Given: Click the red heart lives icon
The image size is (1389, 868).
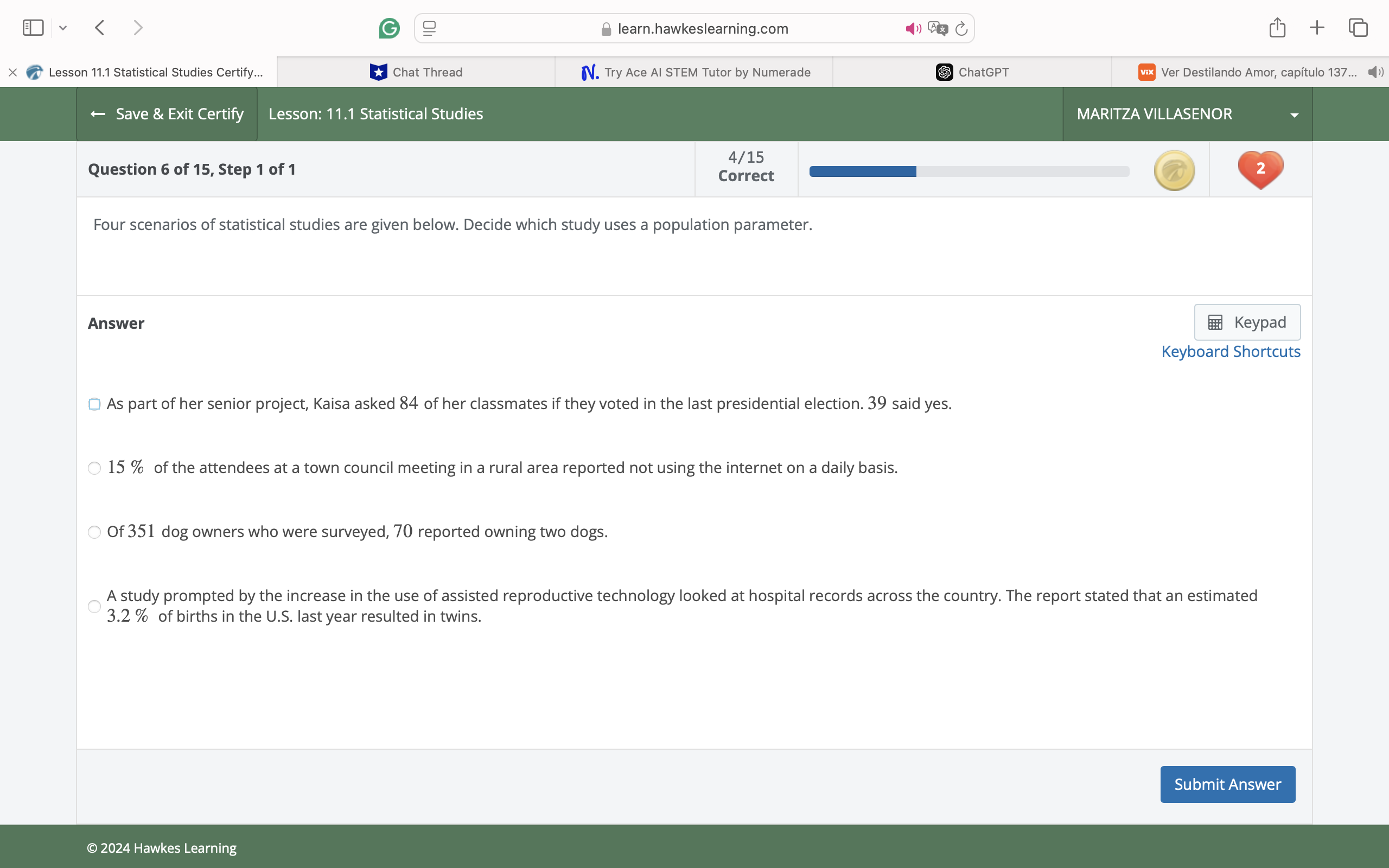Looking at the screenshot, I should click(1260, 169).
